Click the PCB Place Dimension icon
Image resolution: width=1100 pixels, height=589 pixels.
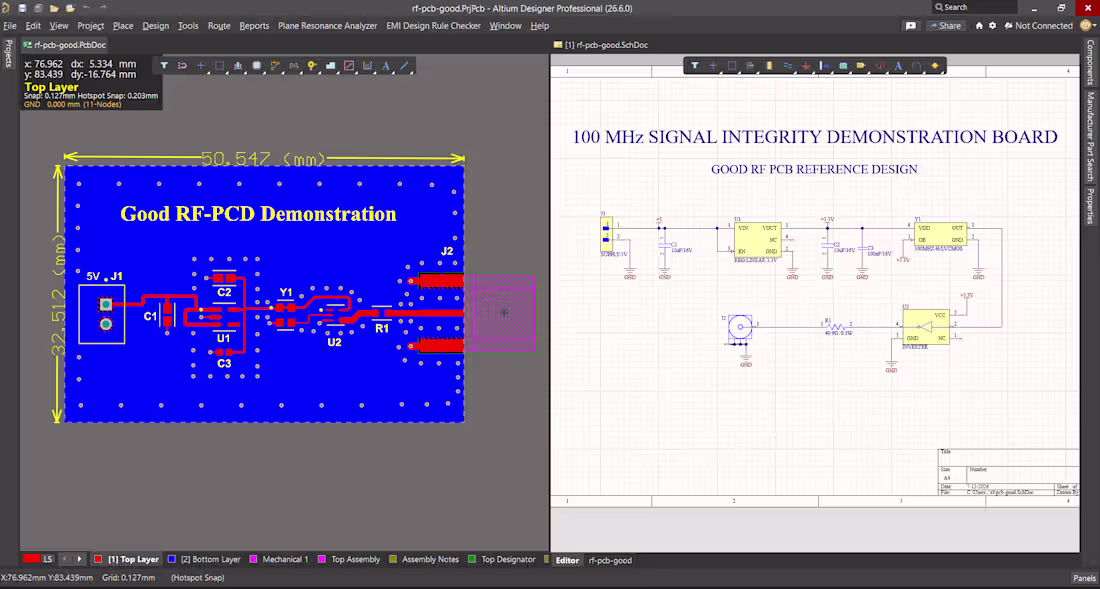coord(367,66)
